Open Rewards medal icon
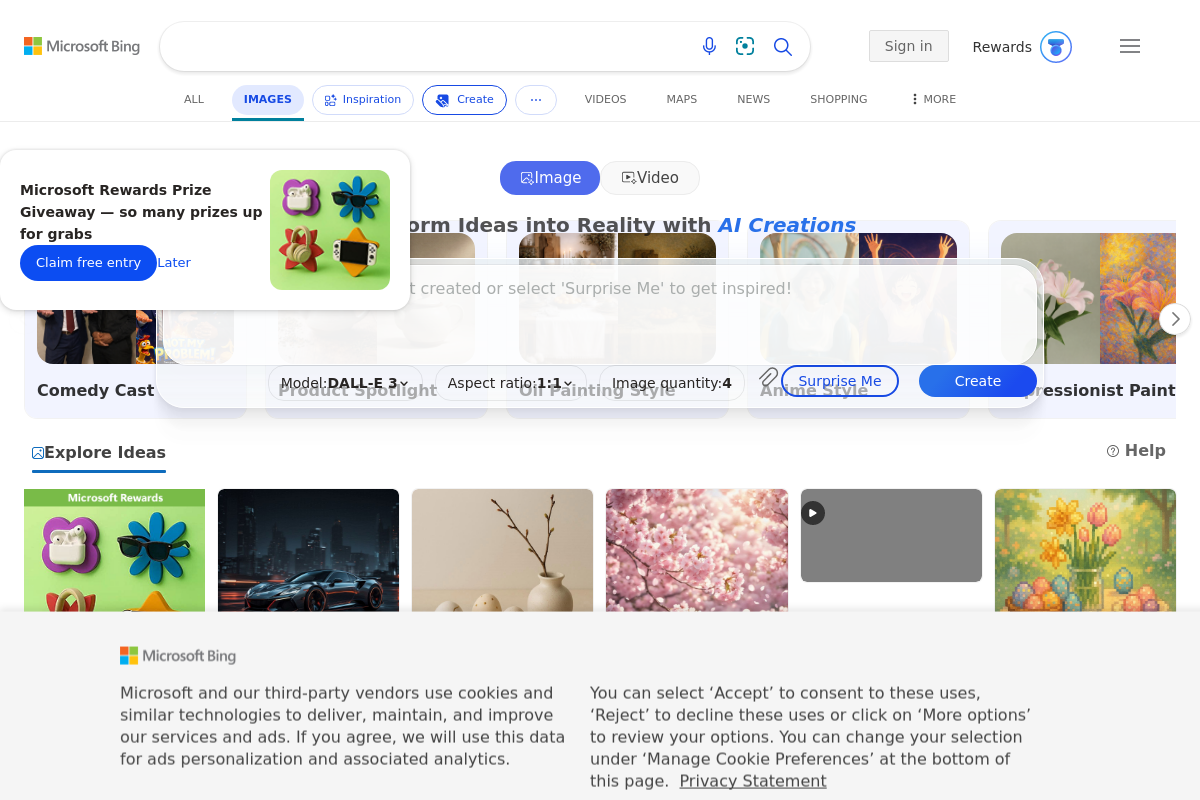 (x=1056, y=47)
